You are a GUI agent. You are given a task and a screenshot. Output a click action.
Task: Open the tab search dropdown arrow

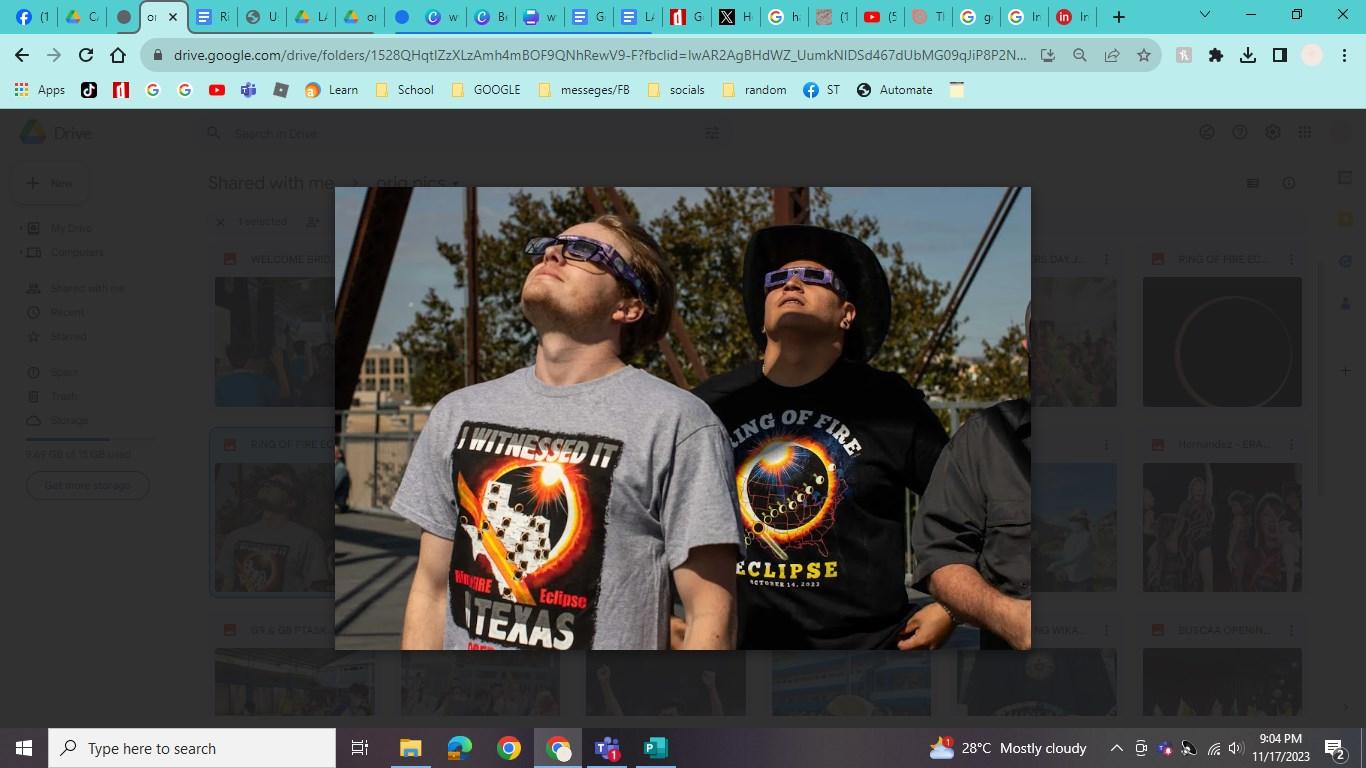coord(1204,16)
